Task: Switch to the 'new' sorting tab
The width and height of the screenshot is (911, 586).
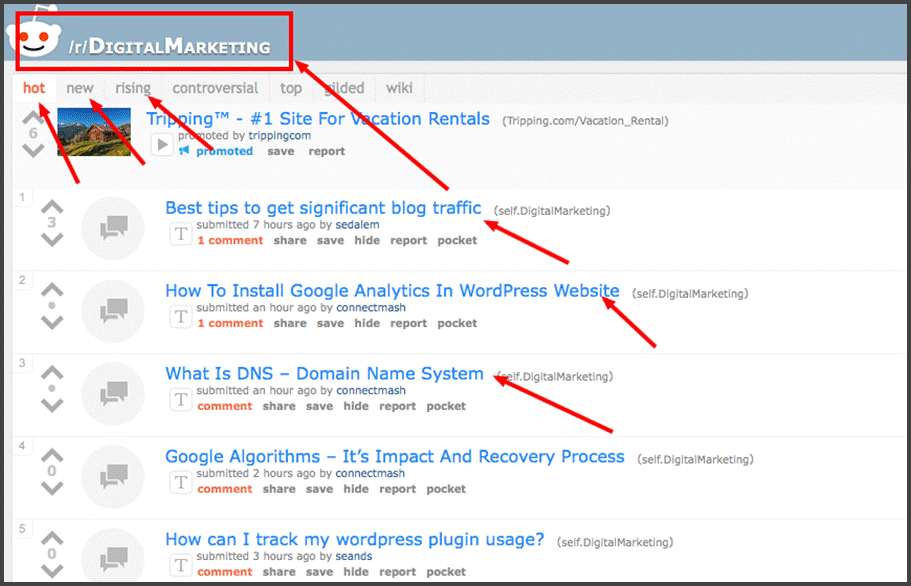Action: [80, 88]
